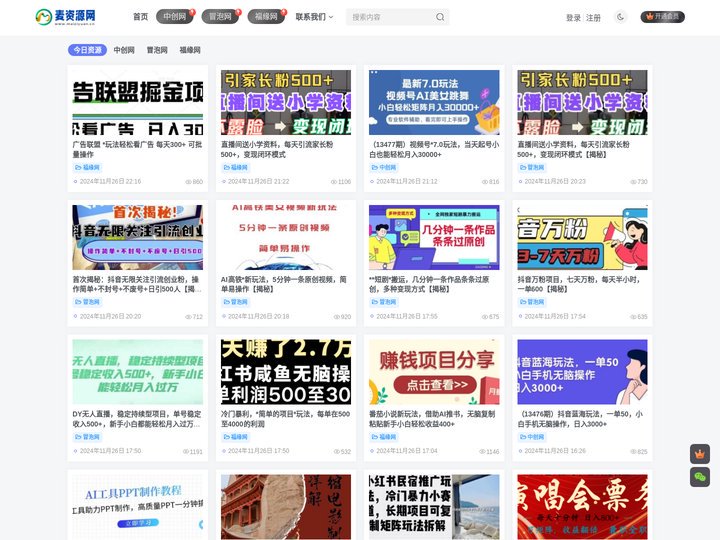Click 冒泡网 tag under AI高铁 card
720x540 pixels.
click(236, 302)
